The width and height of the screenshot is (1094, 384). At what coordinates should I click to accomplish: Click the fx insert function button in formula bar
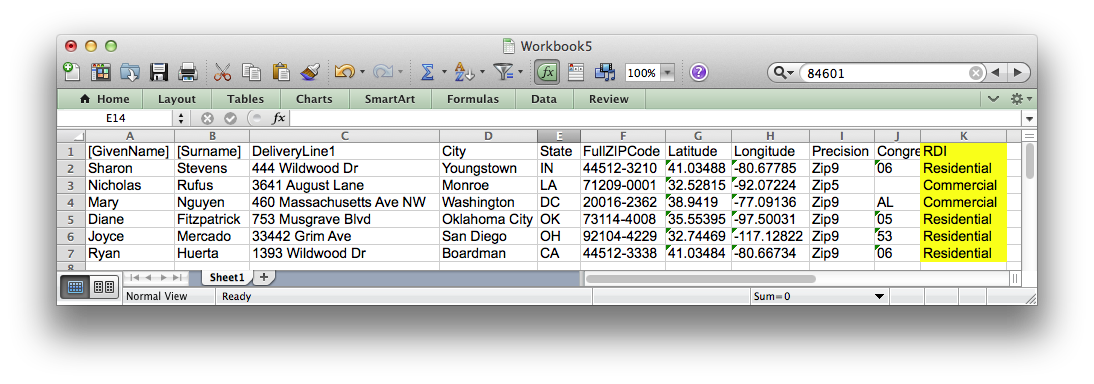point(278,119)
